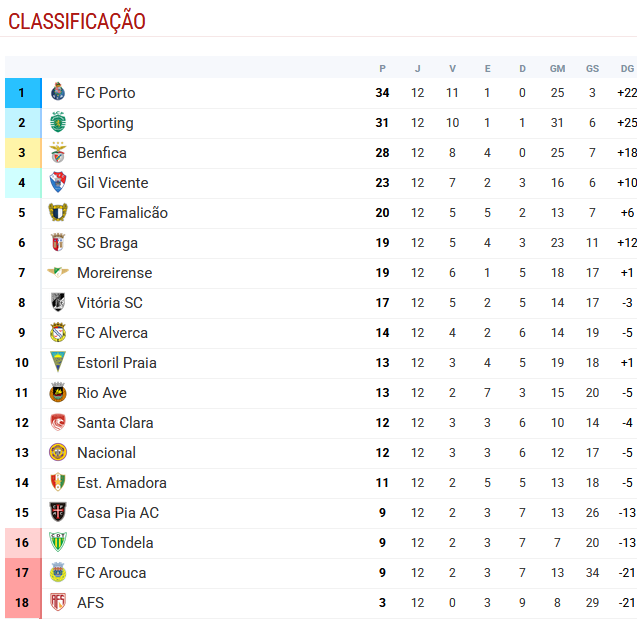Open the Nacional team link

click(x=105, y=453)
